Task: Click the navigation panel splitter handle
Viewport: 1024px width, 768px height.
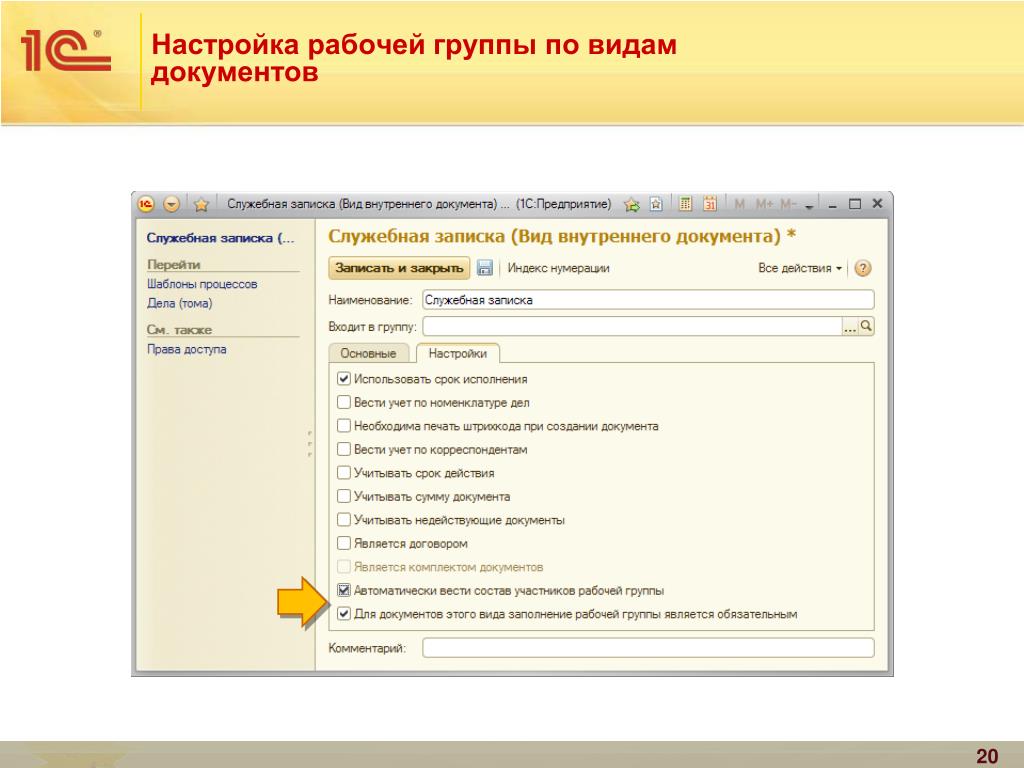Action: point(310,443)
